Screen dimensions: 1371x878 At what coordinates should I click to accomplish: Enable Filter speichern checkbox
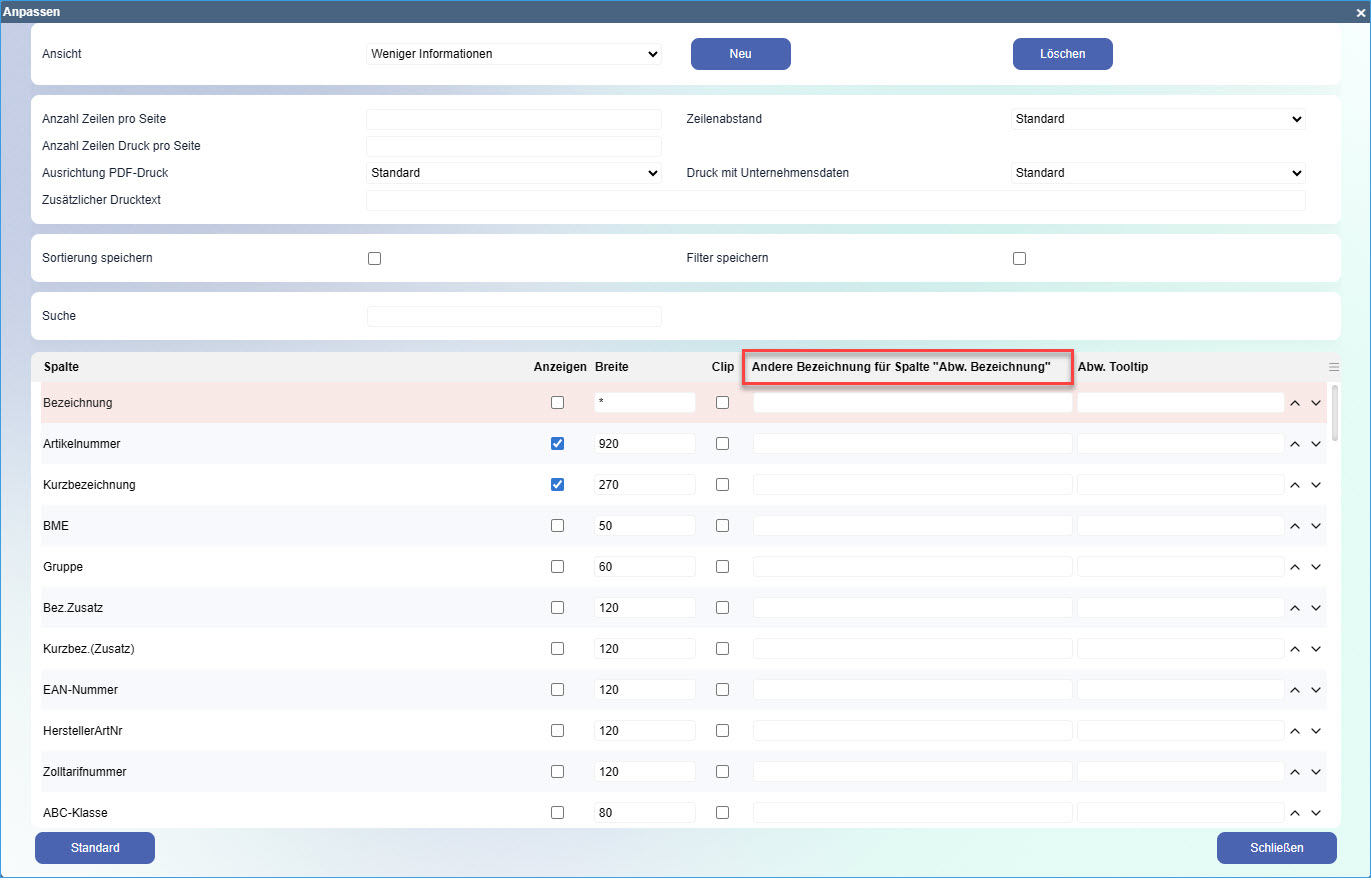(x=1019, y=258)
